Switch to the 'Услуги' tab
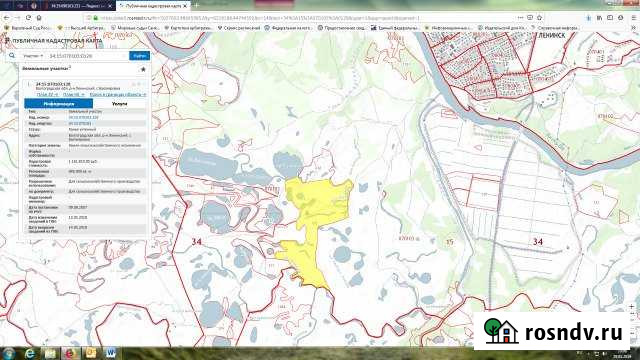The image size is (640, 360). (119, 104)
